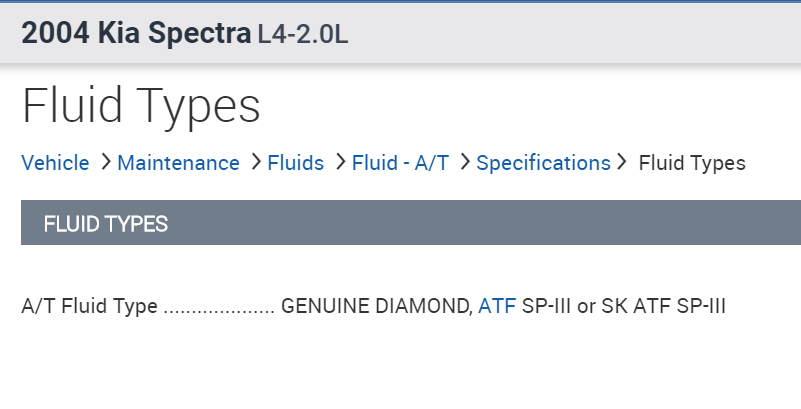Click the SK ATF SP-III text

click(x=663, y=306)
